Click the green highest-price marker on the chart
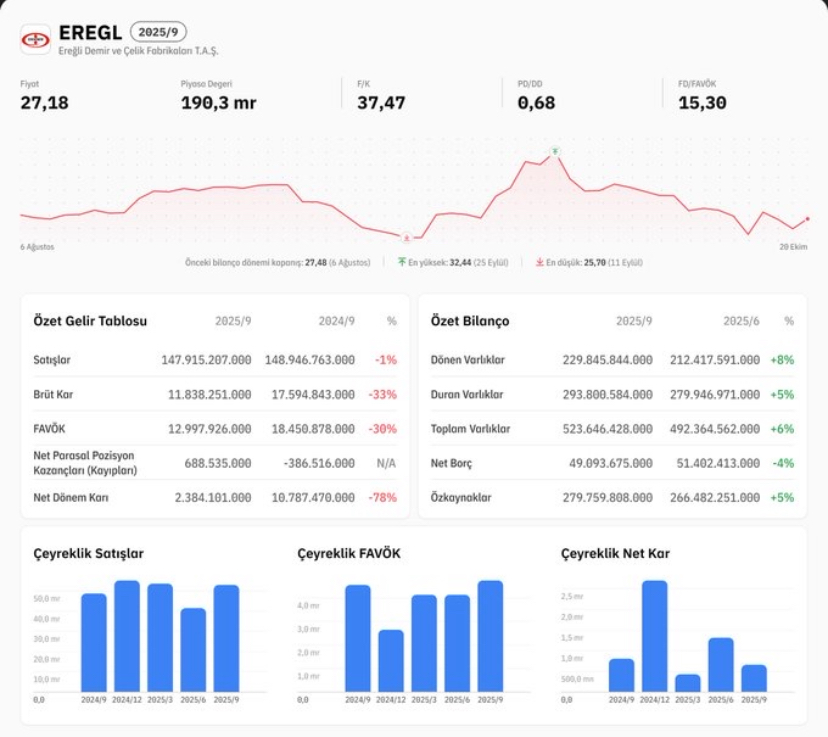 tap(554, 152)
